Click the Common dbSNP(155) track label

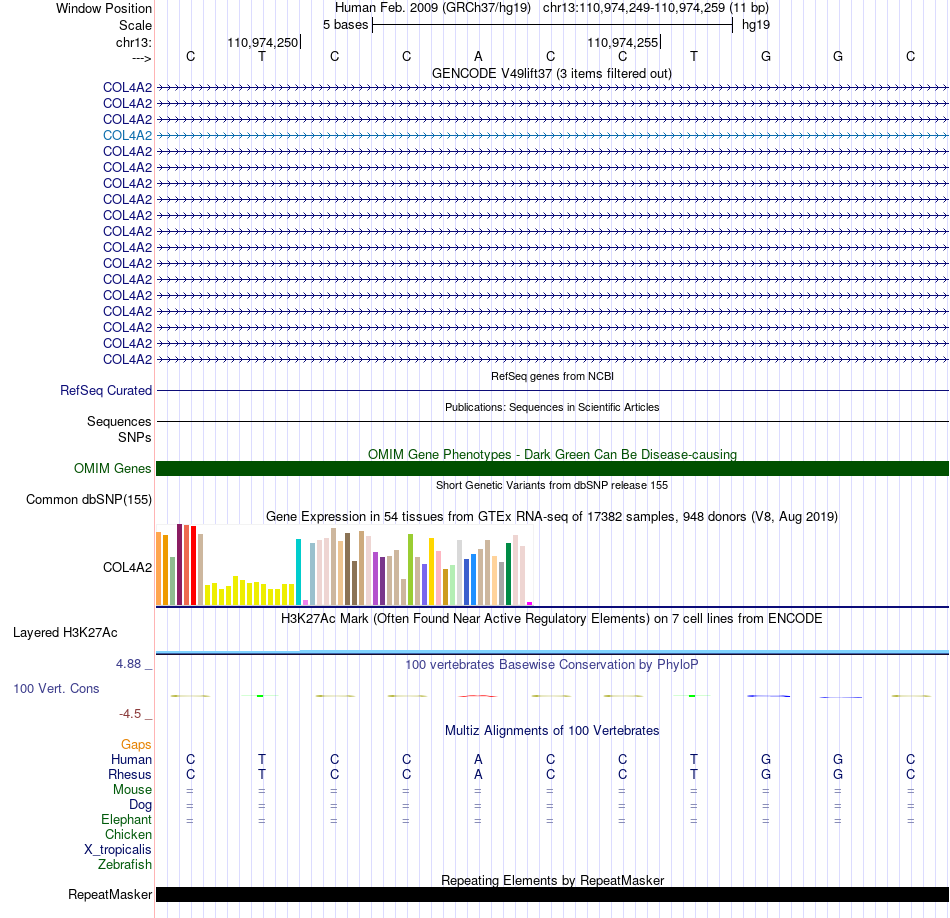point(88,499)
